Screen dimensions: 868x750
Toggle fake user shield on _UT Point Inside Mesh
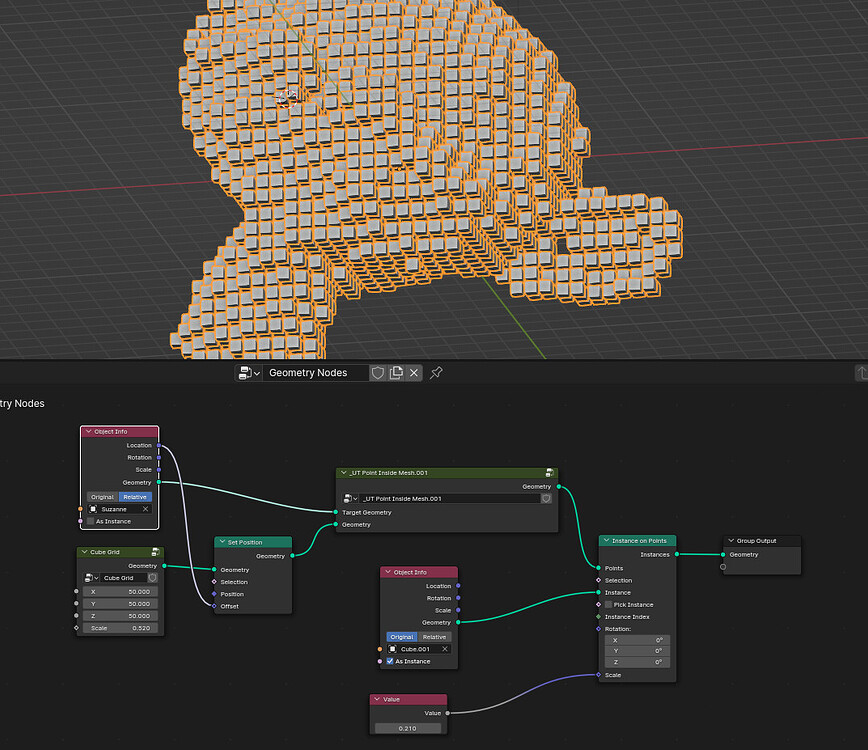546,499
